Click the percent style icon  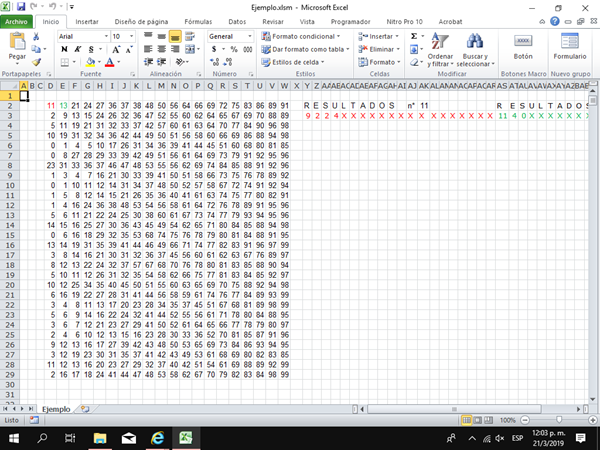pos(233,48)
